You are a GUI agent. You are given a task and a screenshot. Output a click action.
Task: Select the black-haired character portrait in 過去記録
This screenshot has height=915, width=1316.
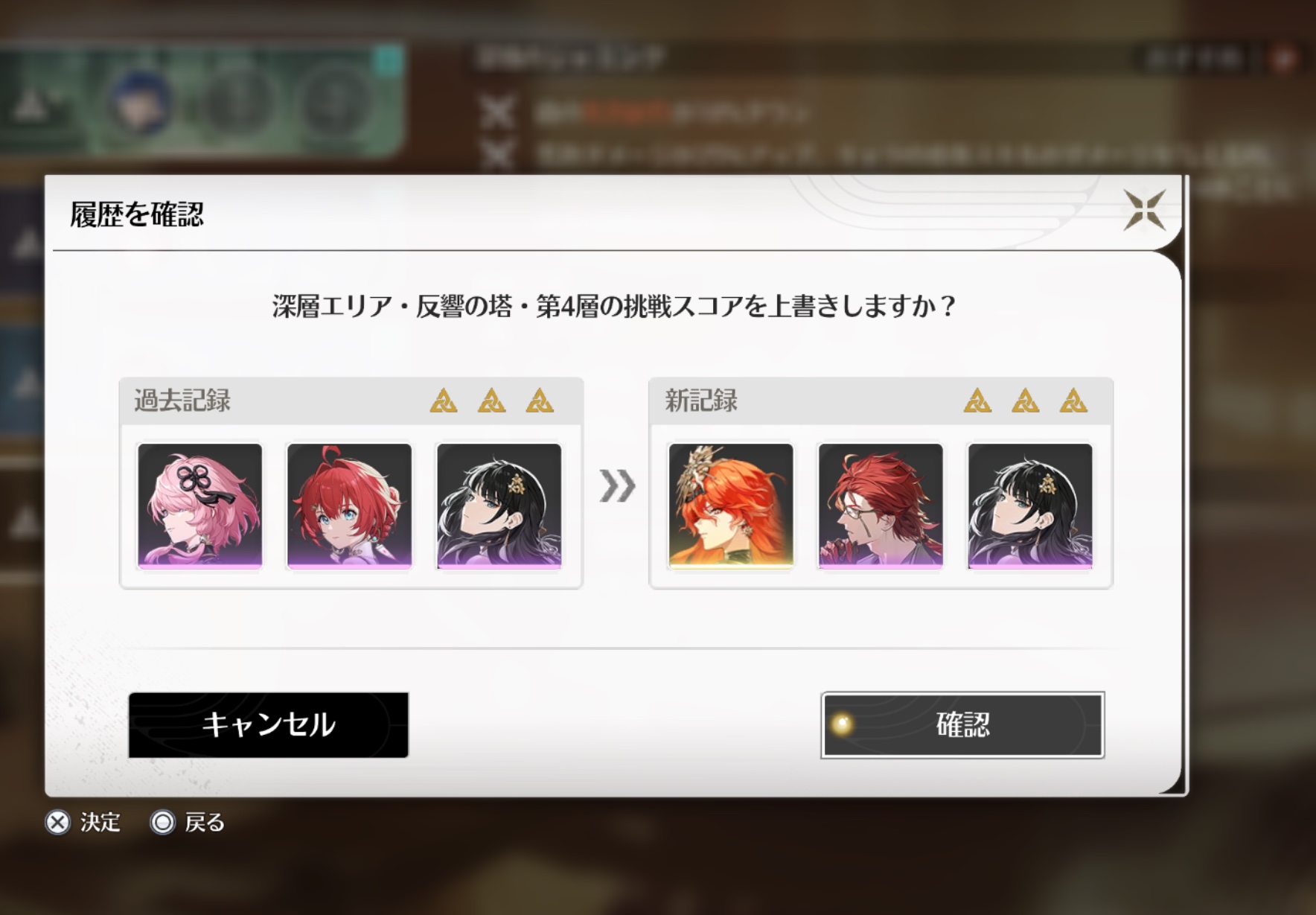pyautogui.click(x=499, y=506)
